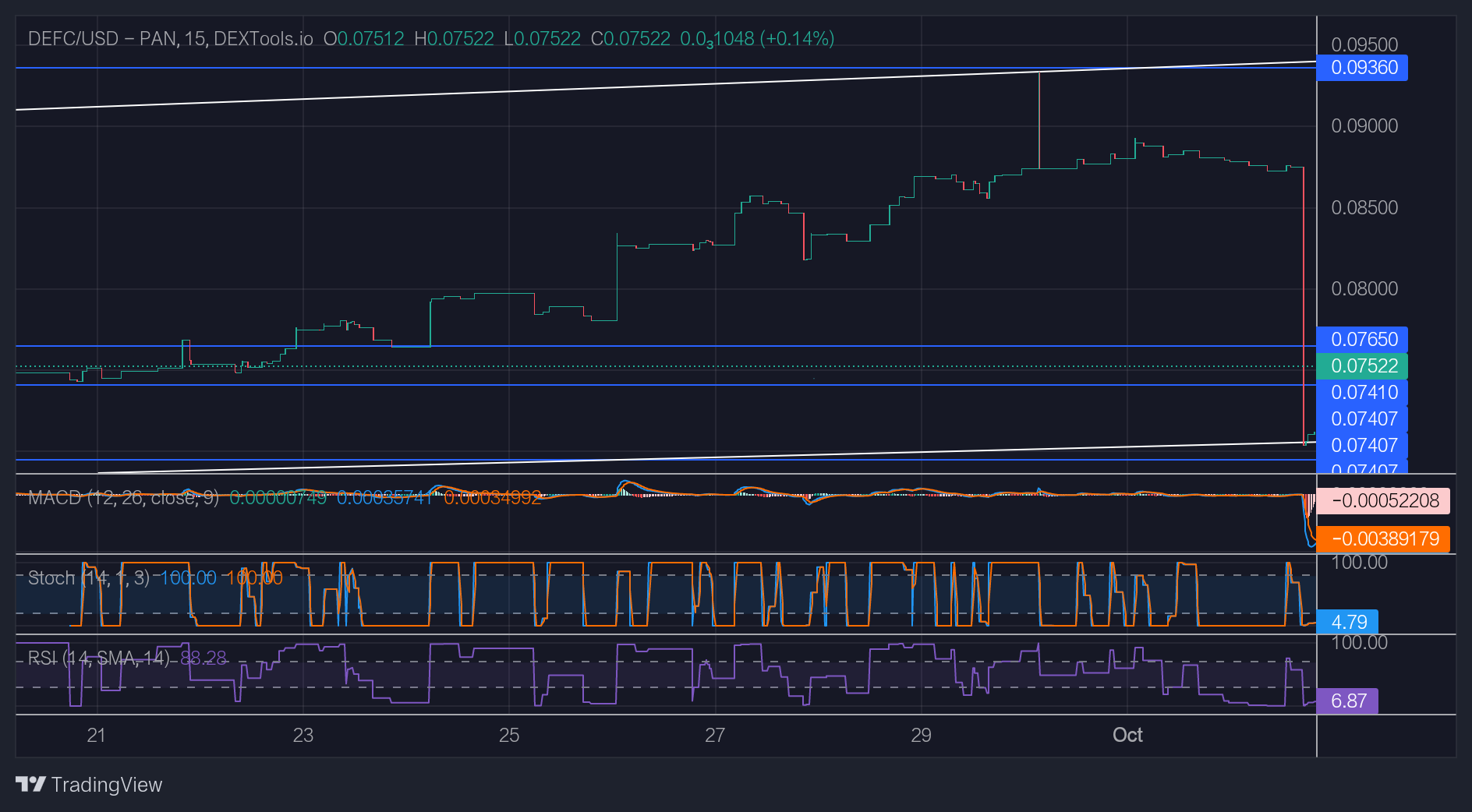Click the date label 23 on time axis
This screenshot has width=1472, height=812.
coord(303,736)
